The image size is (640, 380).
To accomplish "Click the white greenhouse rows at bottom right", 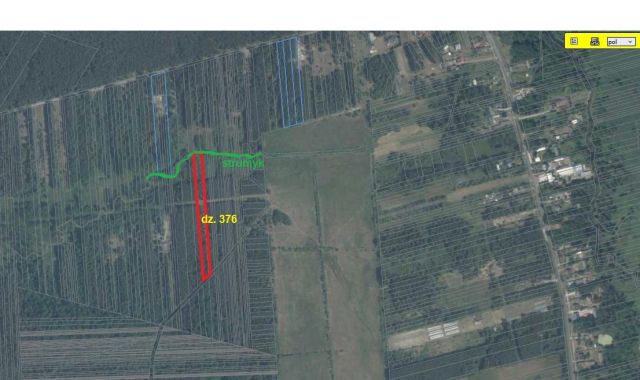I will 443,330.
